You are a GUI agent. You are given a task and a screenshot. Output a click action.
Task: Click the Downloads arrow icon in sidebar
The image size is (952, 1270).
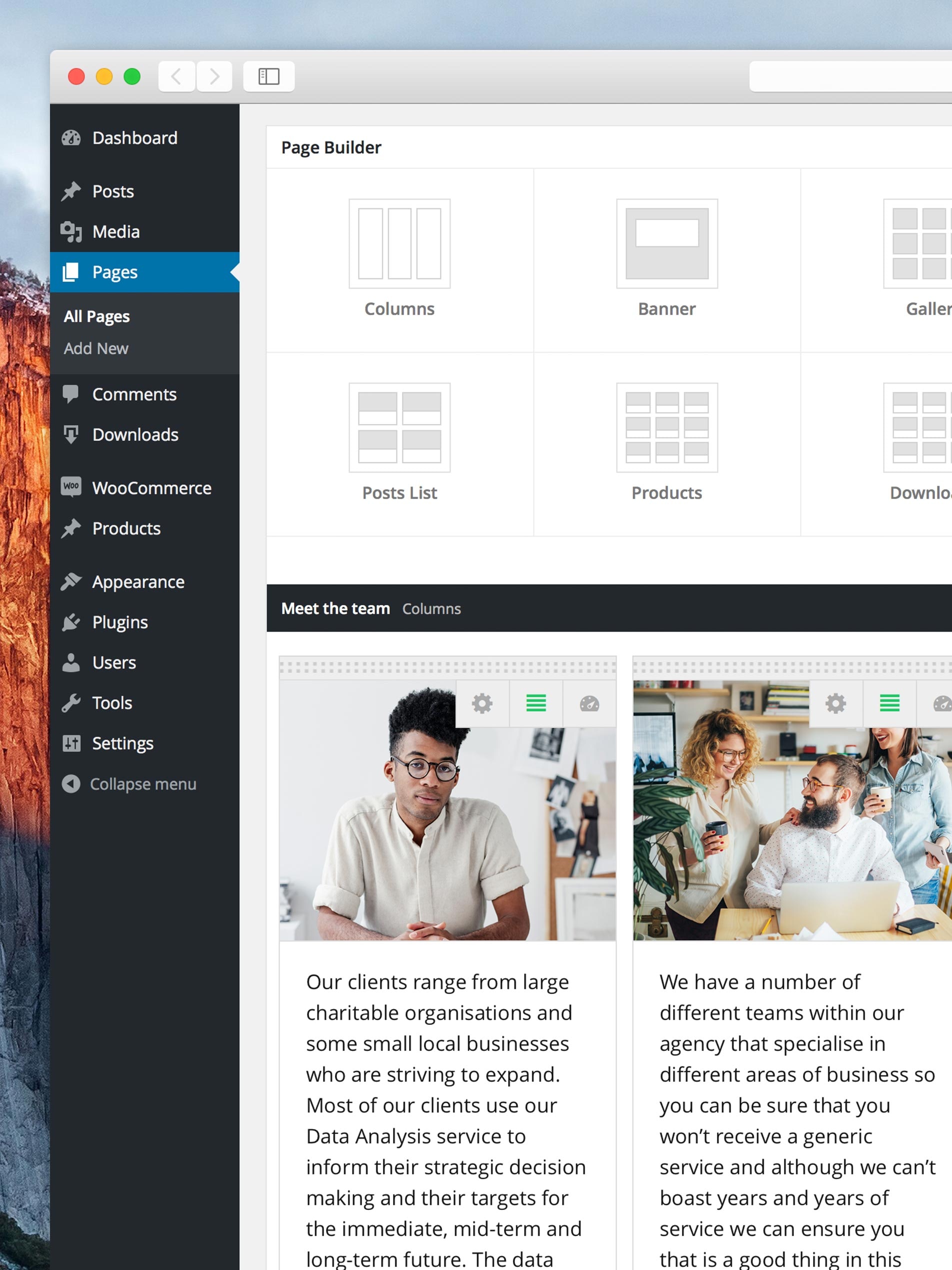pyautogui.click(x=70, y=435)
